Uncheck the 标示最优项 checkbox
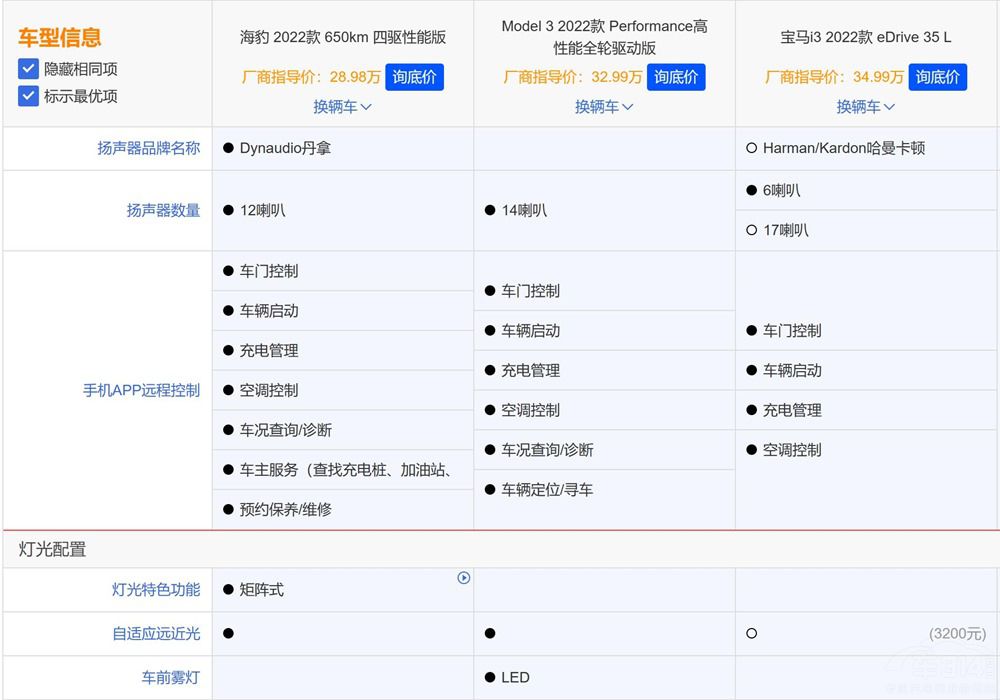Viewport: 1000px width, 700px height. pyautogui.click(x=27, y=98)
